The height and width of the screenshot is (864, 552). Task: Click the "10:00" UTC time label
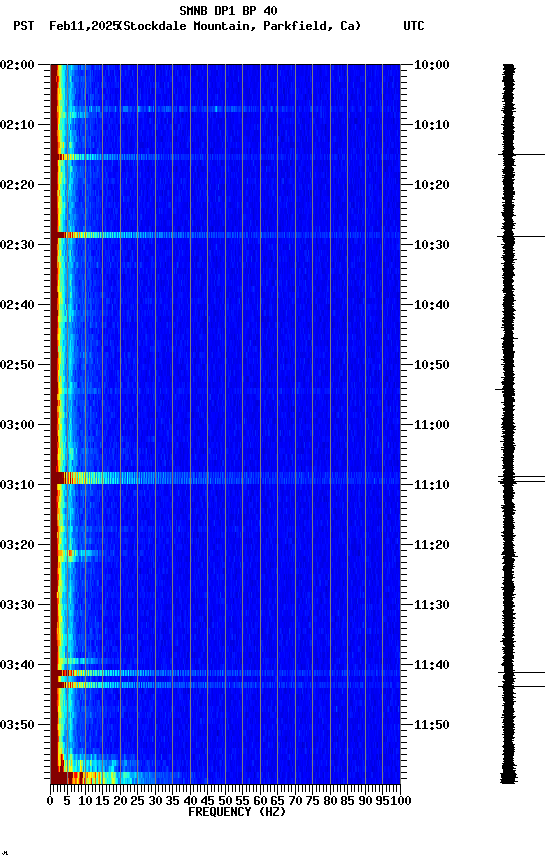coord(431,65)
